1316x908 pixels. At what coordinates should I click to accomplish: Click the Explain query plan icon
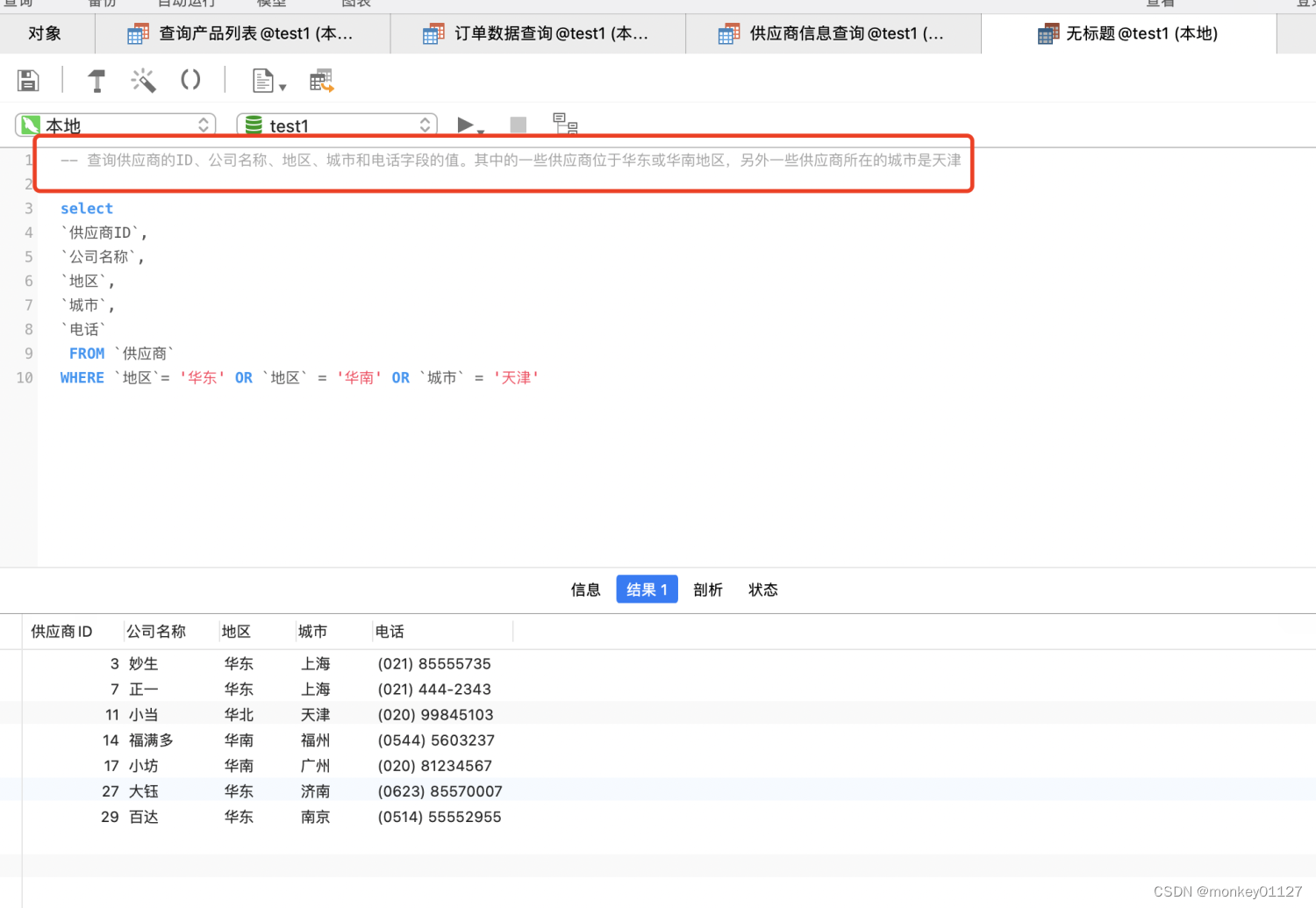[565, 123]
